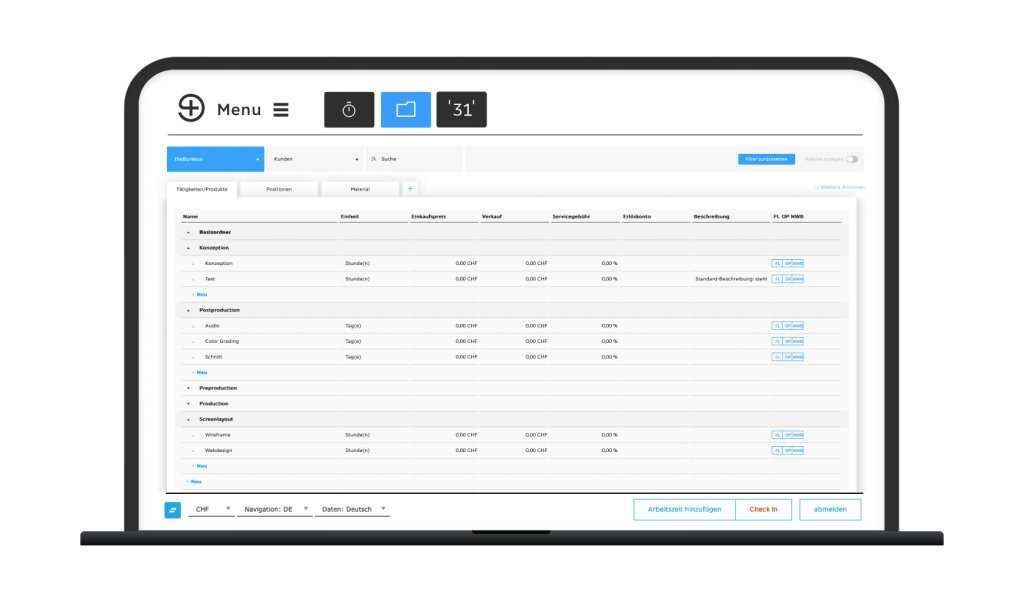Screen dimensions: 1024x596
Task: Click the Stunde(n) unit of Wireframe
Action: 357,435
